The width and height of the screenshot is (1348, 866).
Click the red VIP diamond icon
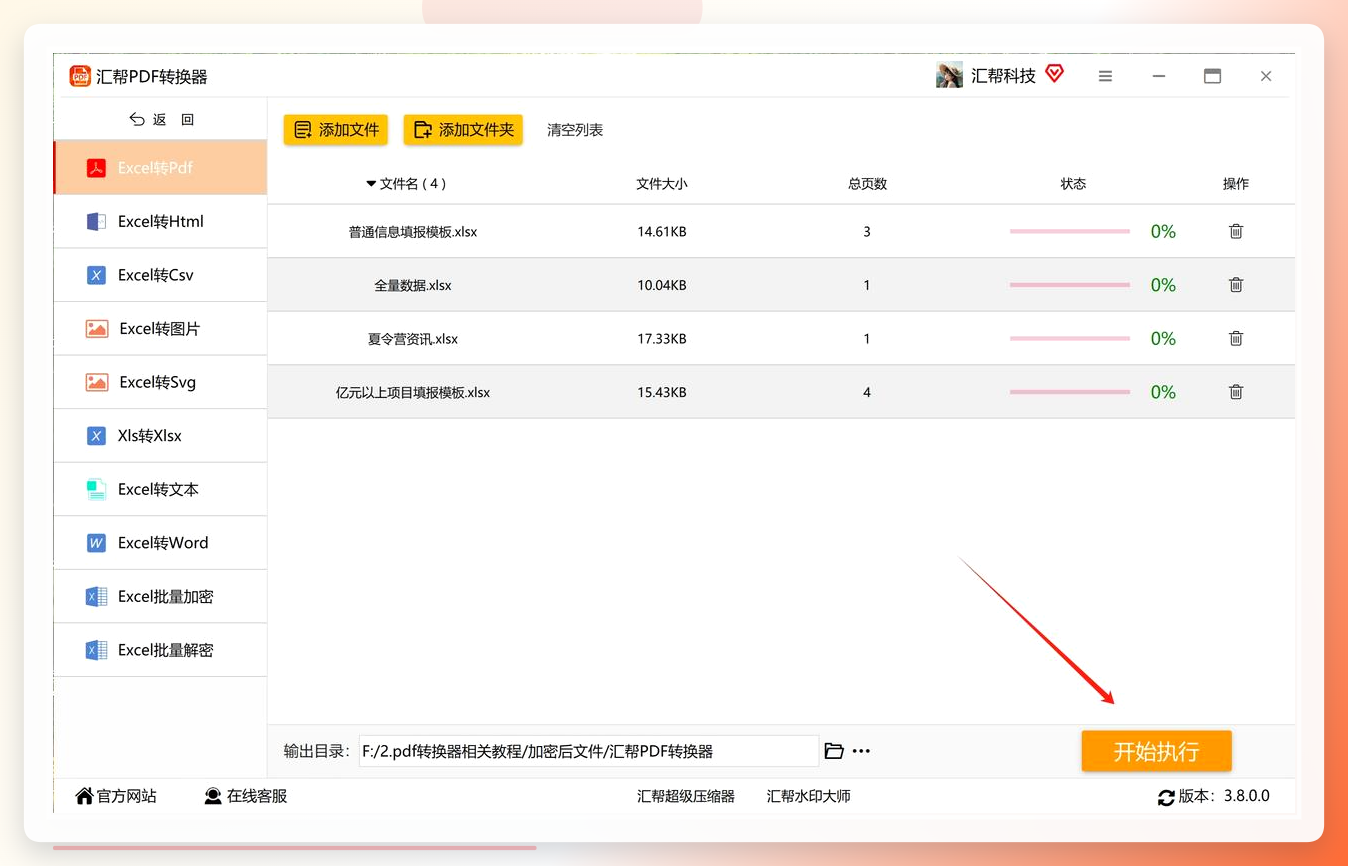click(x=1054, y=73)
